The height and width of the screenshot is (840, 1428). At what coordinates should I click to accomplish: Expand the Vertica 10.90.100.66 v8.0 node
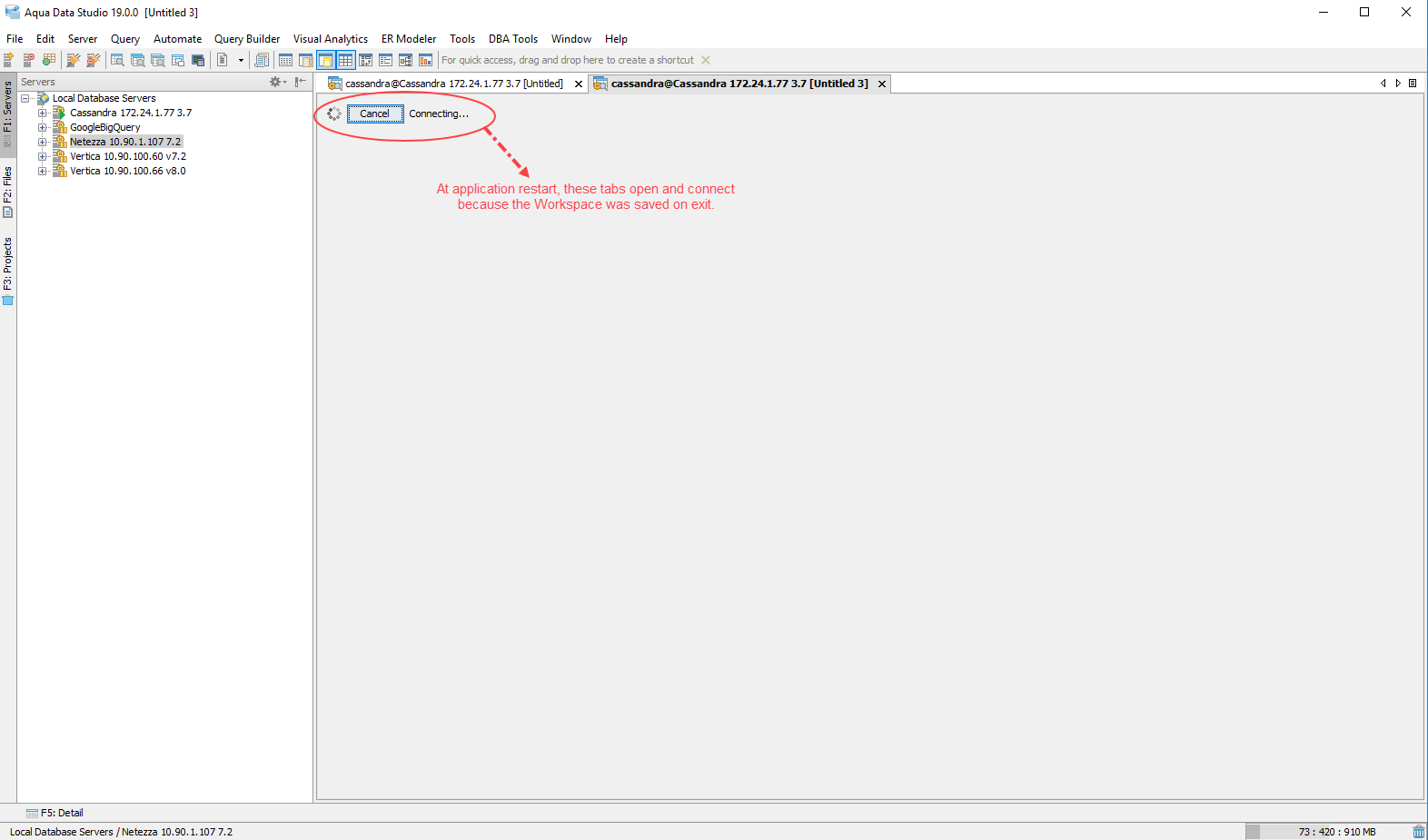42,171
